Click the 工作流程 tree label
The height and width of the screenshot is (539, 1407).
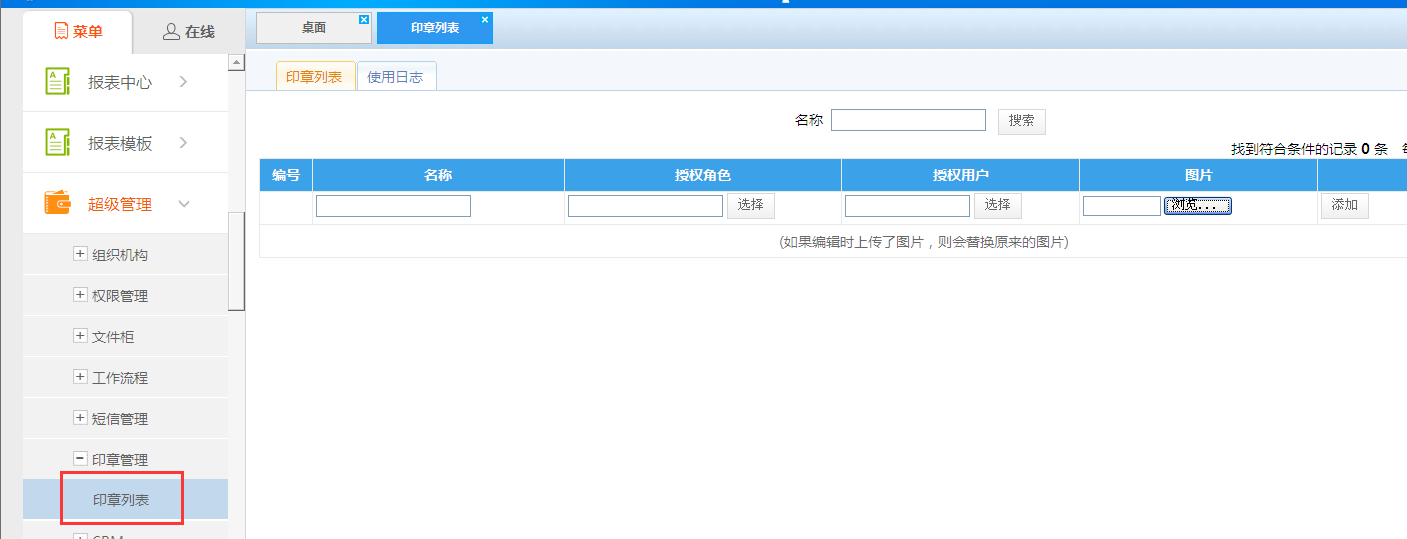[x=120, y=378]
